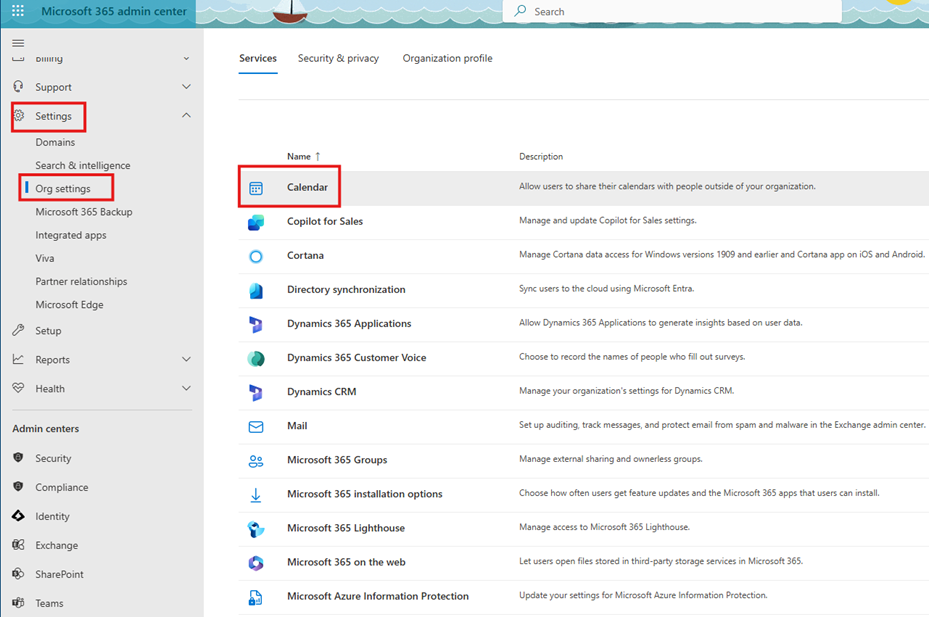Click the Support headset icon
The width and height of the screenshot is (930, 618).
(18, 87)
